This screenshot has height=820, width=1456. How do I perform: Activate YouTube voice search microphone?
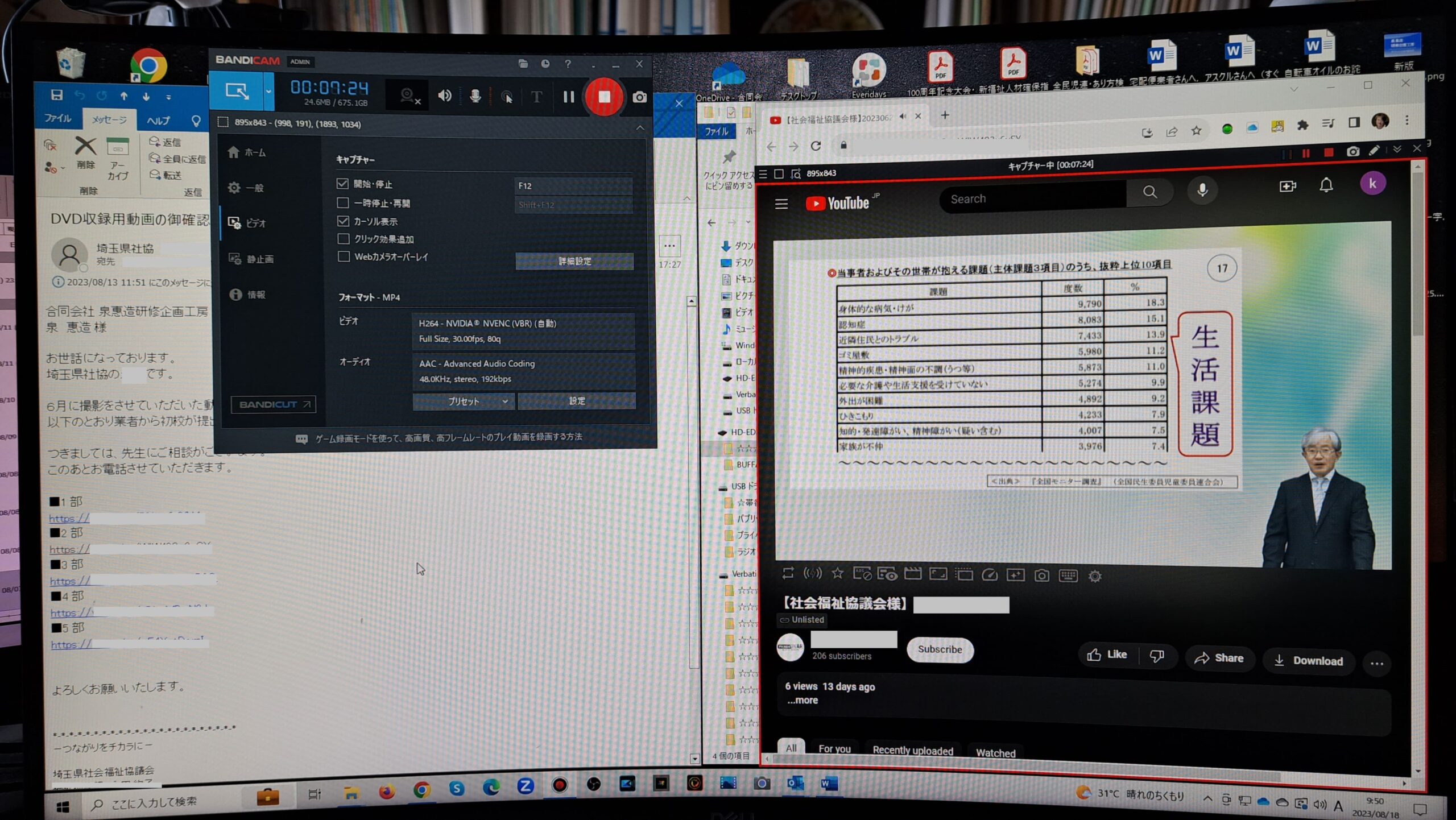(1202, 190)
